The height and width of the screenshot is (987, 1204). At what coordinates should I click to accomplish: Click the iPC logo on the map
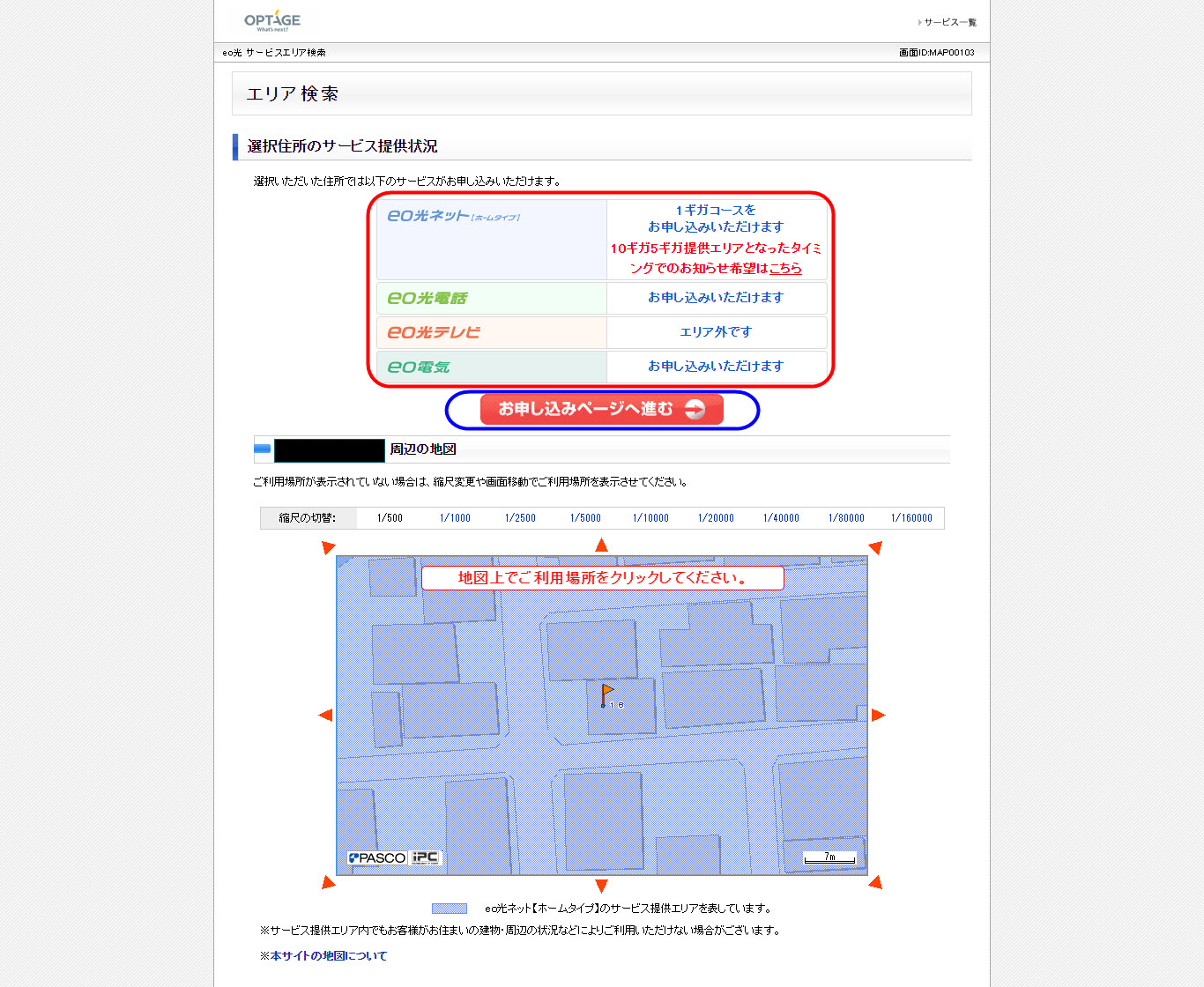(x=425, y=857)
